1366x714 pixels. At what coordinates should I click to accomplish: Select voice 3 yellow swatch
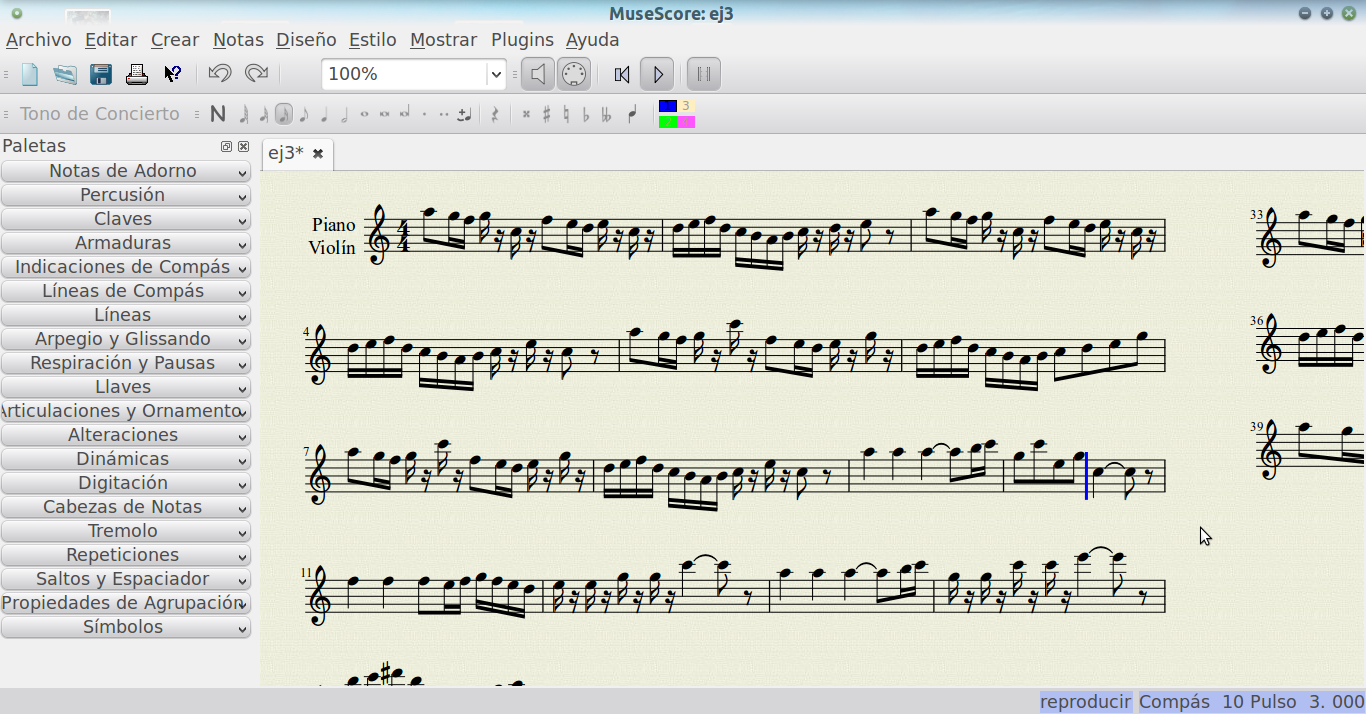click(686, 106)
